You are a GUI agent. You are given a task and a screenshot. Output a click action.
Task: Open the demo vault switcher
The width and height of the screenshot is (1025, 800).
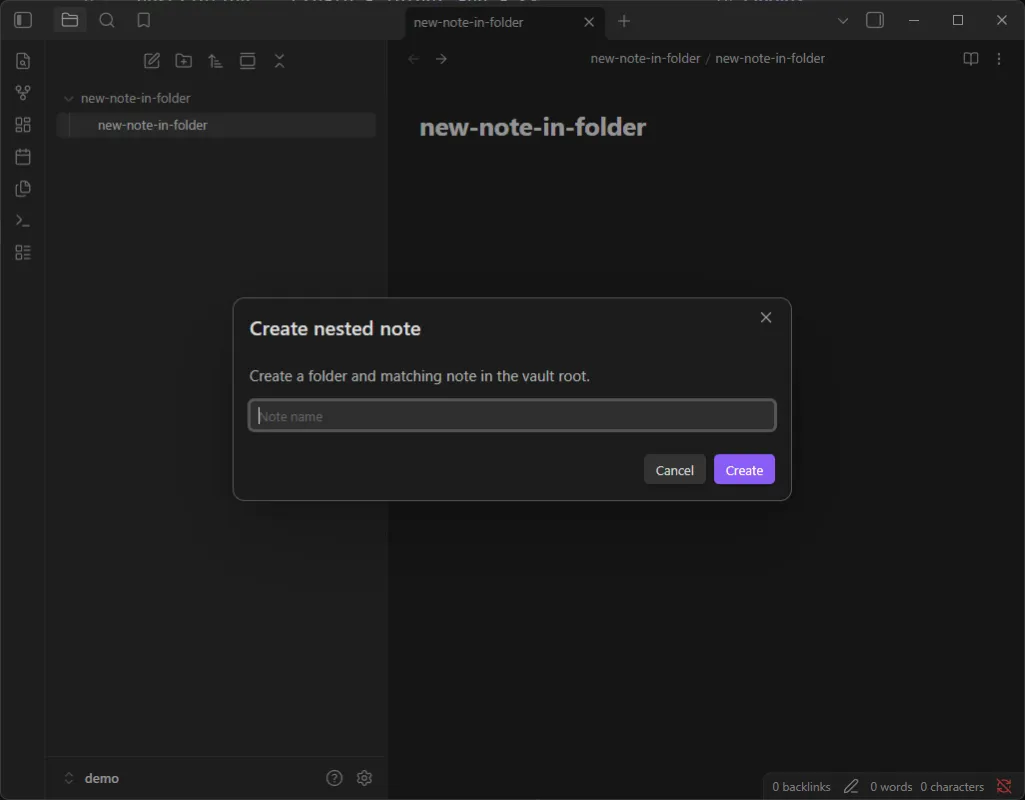92,778
